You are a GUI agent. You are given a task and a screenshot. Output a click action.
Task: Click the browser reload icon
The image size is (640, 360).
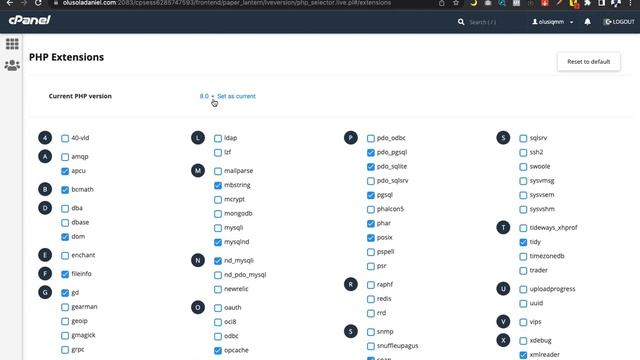[x=38, y=3]
